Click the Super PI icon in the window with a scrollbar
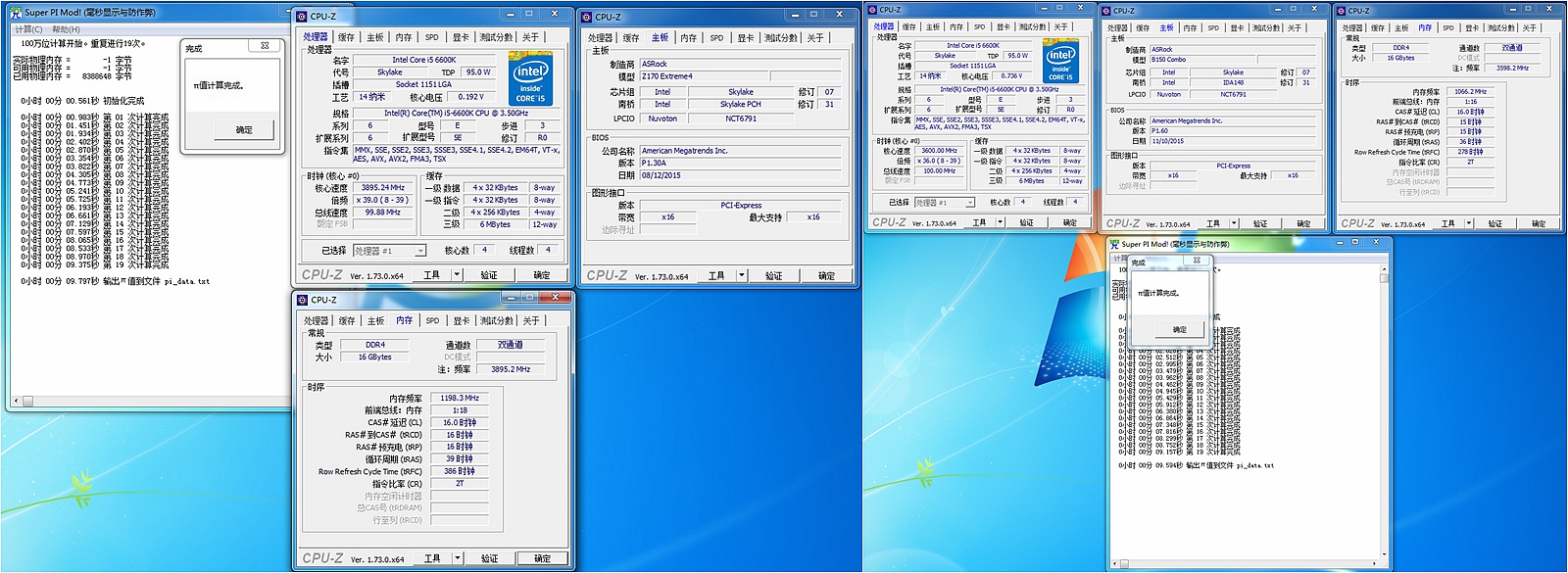The image size is (1568, 573). pyautogui.click(x=1114, y=244)
